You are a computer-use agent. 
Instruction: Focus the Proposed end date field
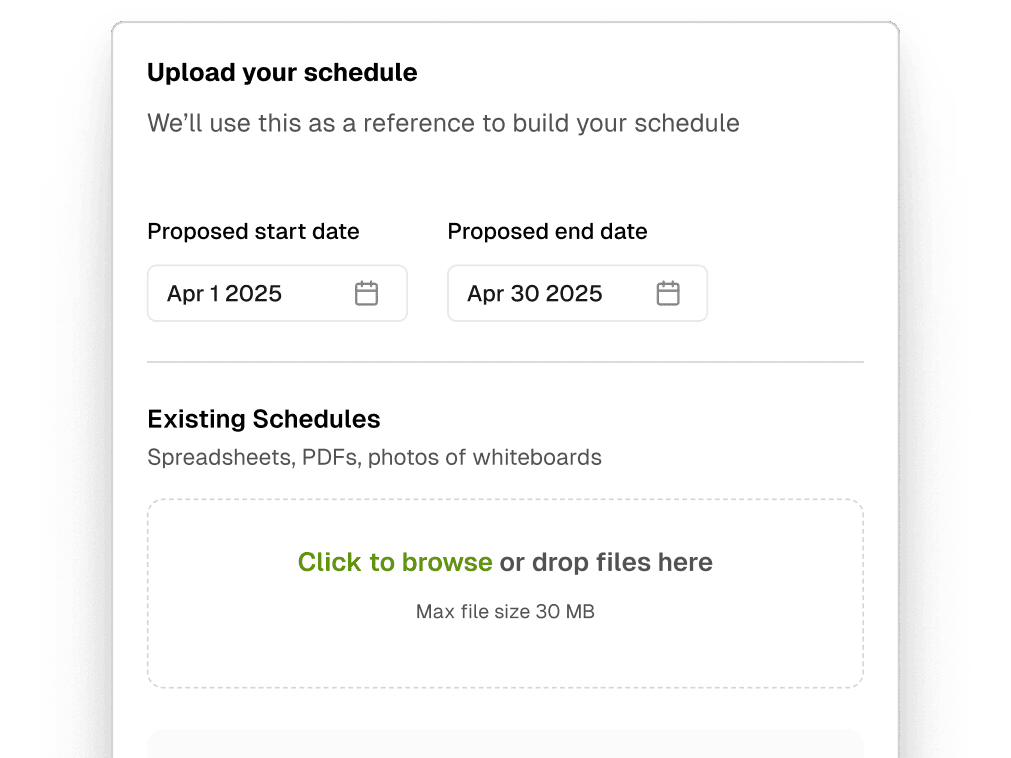coord(578,293)
